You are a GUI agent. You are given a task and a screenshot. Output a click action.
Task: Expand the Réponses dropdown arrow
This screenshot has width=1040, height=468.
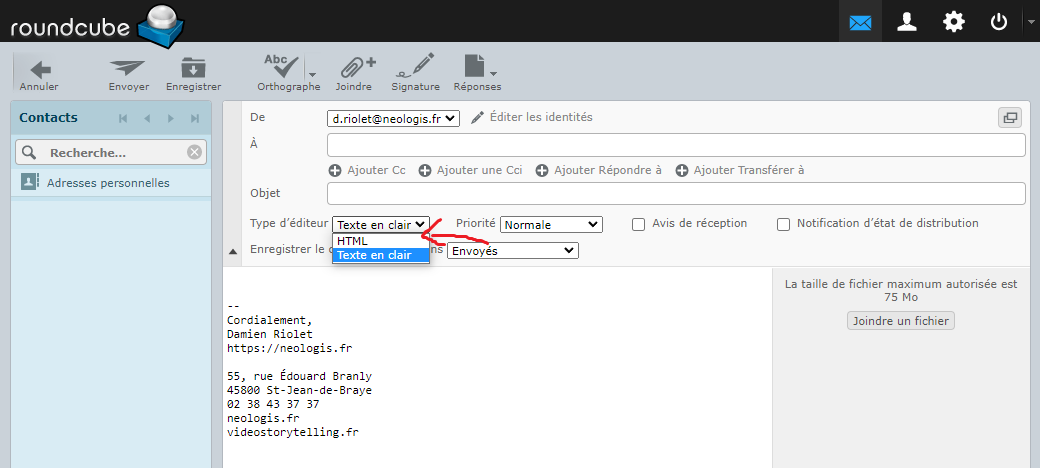[x=494, y=75]
